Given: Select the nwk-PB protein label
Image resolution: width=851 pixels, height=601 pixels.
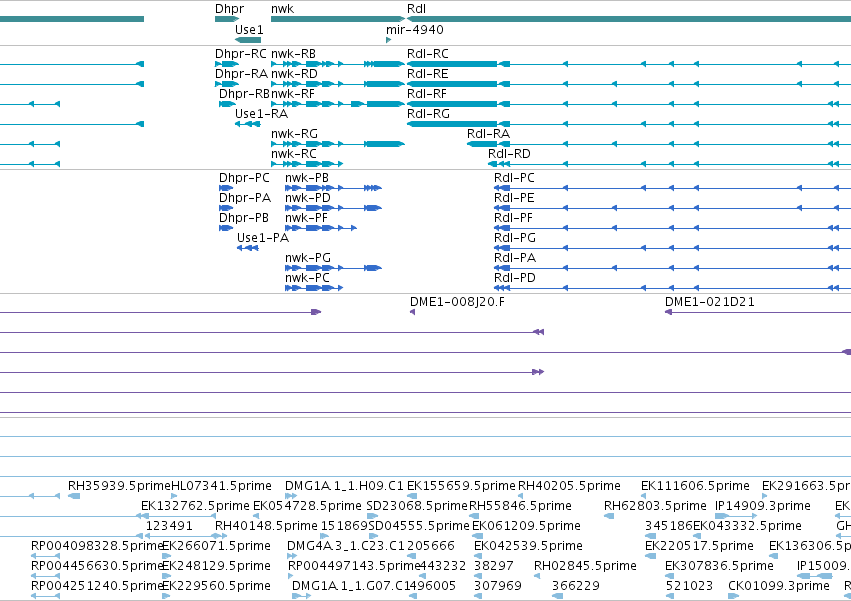Looking at the screenshot, I should (x=307, y=178).
